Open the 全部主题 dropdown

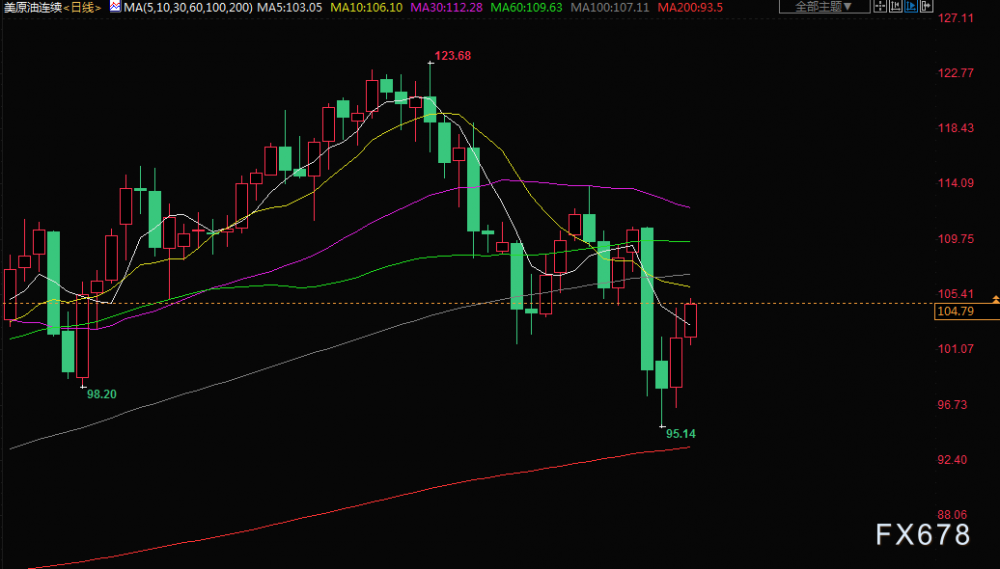tap(825, 6)
